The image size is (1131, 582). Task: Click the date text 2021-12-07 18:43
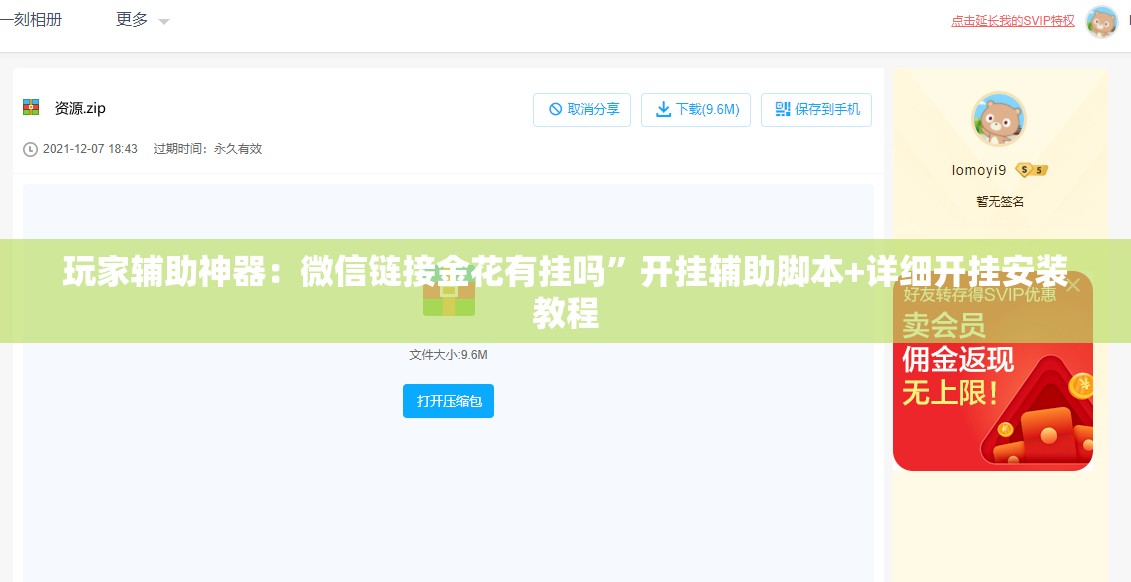click(90, 149)
